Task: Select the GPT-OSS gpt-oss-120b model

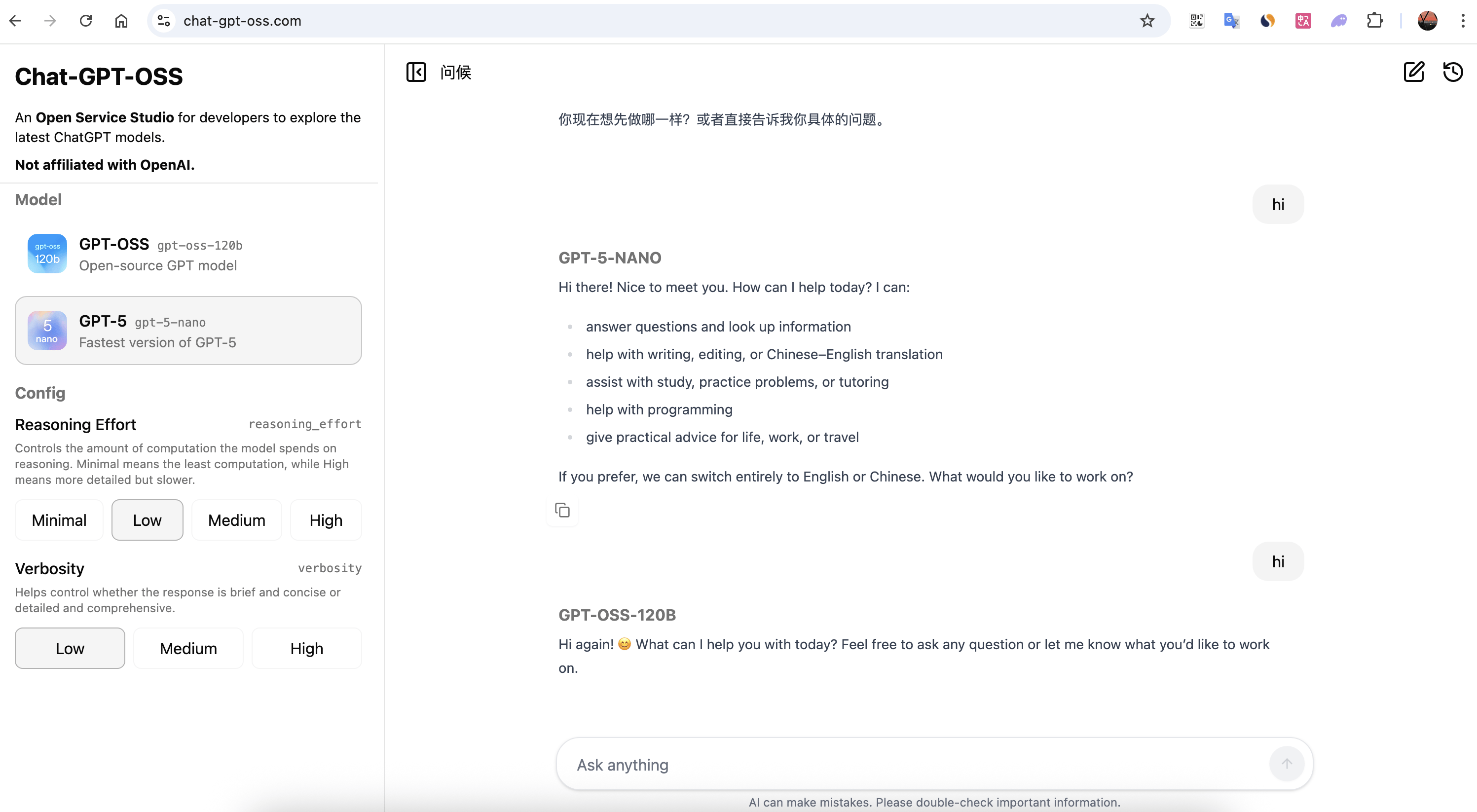Action: pos(188,254)
